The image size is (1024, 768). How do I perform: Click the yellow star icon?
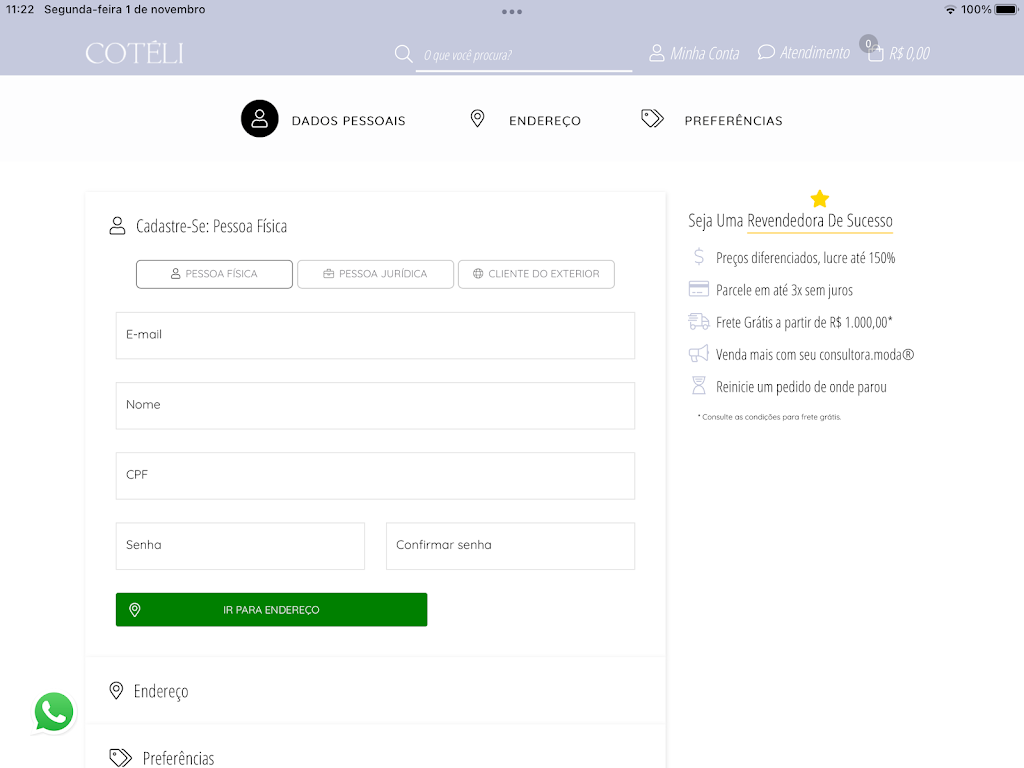click(x=820, y=199)
